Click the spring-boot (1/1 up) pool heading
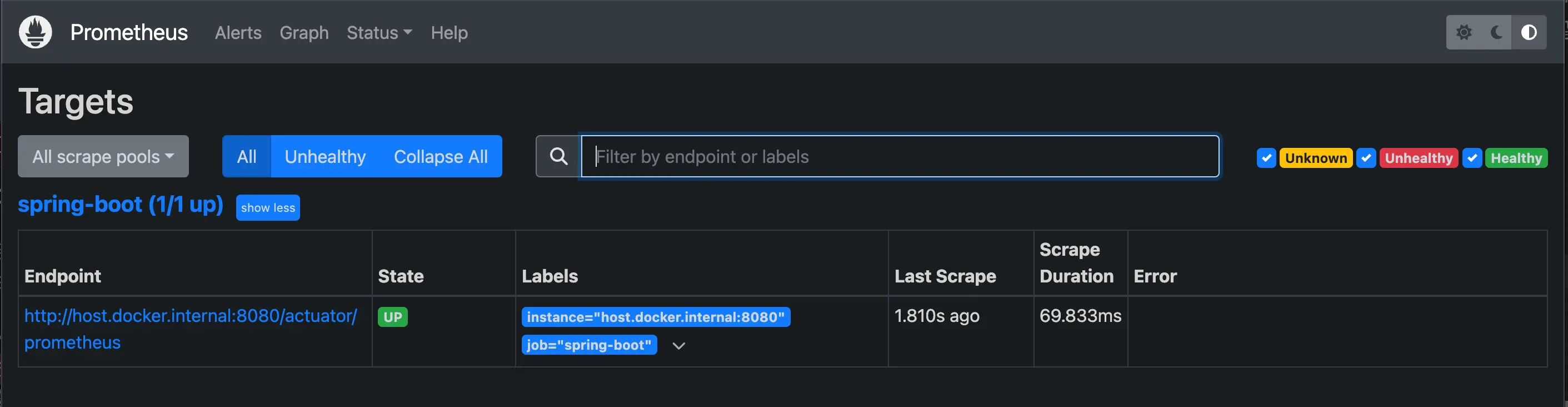 [x=121, y=205]
